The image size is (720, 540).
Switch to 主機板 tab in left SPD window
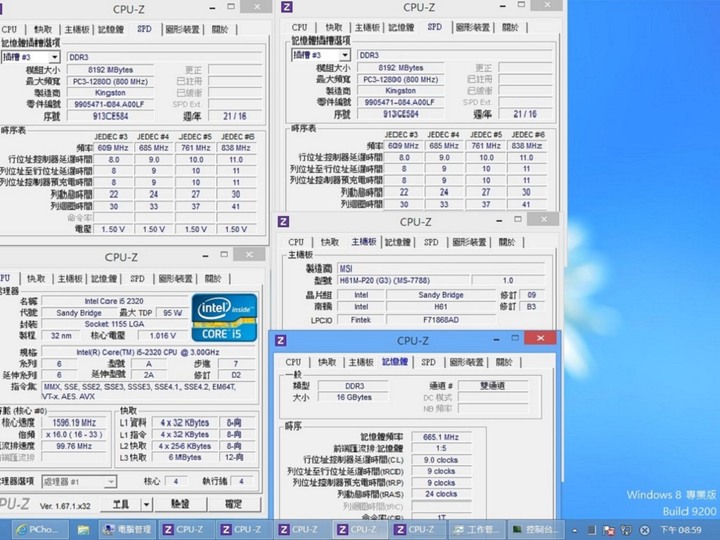[x=77, y=29]
